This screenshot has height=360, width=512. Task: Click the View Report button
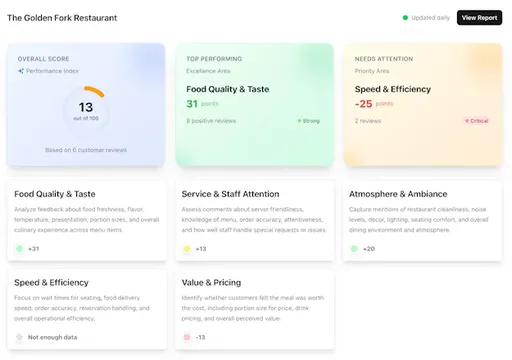[x=479, y=18]
